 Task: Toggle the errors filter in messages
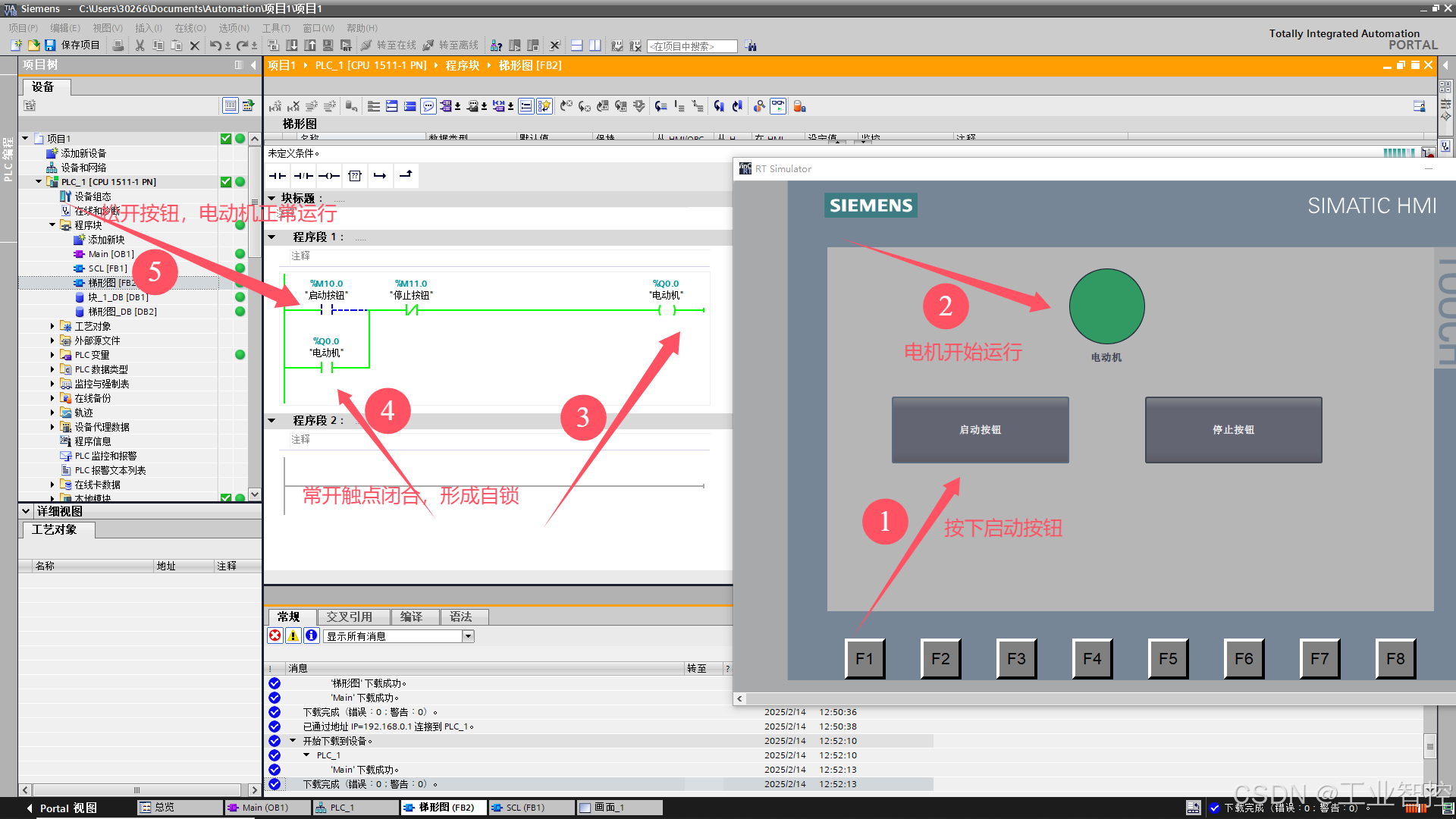point(275,635)
